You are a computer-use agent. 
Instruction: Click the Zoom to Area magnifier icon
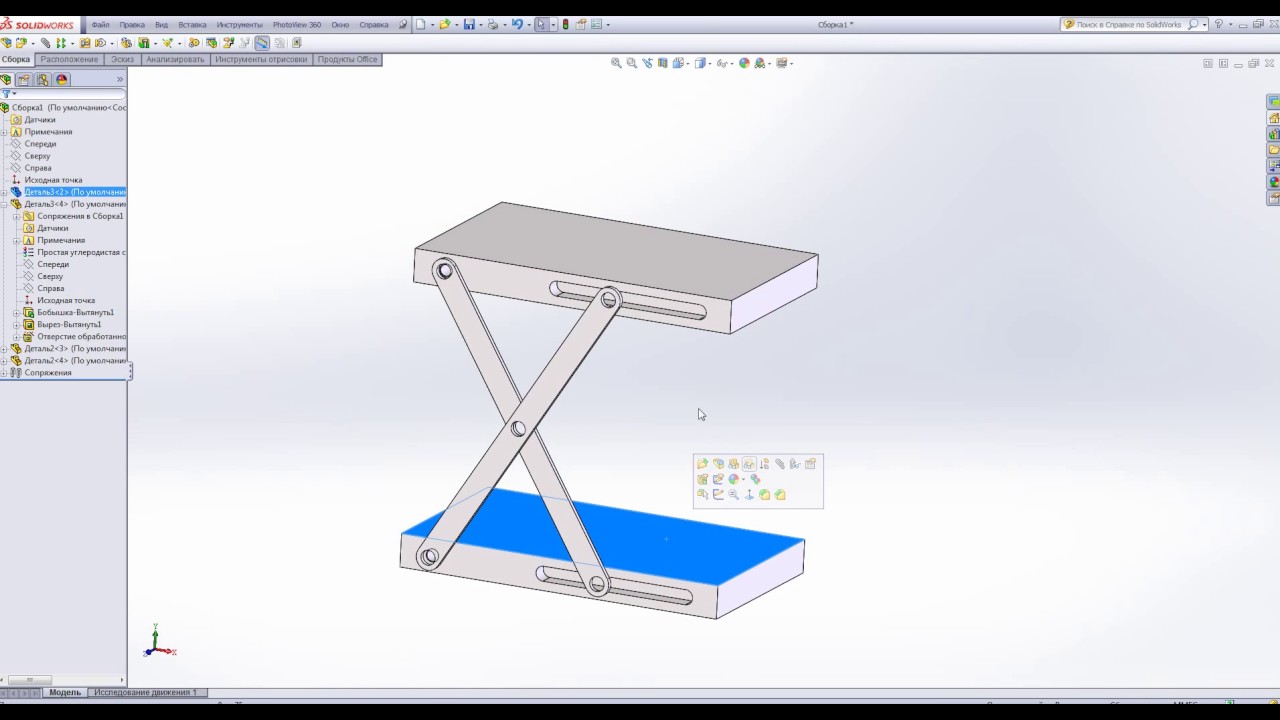631,63
